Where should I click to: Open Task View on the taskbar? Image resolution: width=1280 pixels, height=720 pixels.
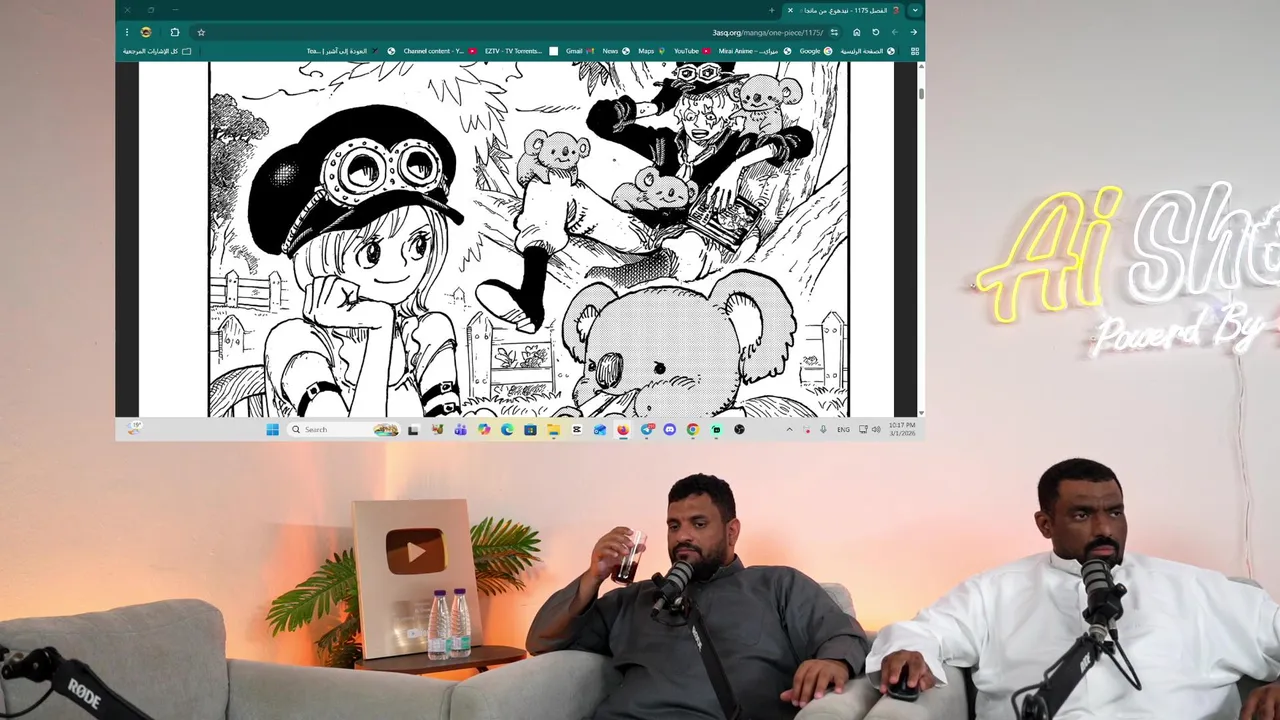pos(412,429)
